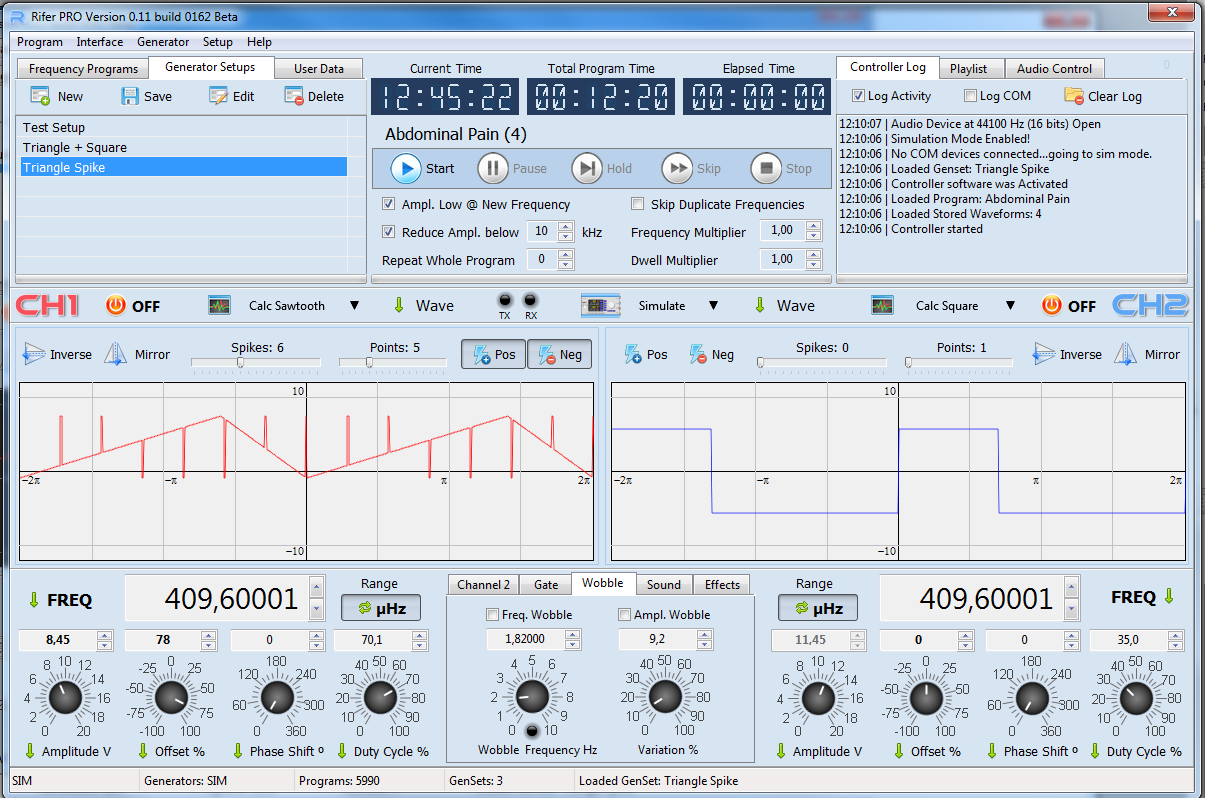
Task: Open the Gate tab
Action: (546, 585)
